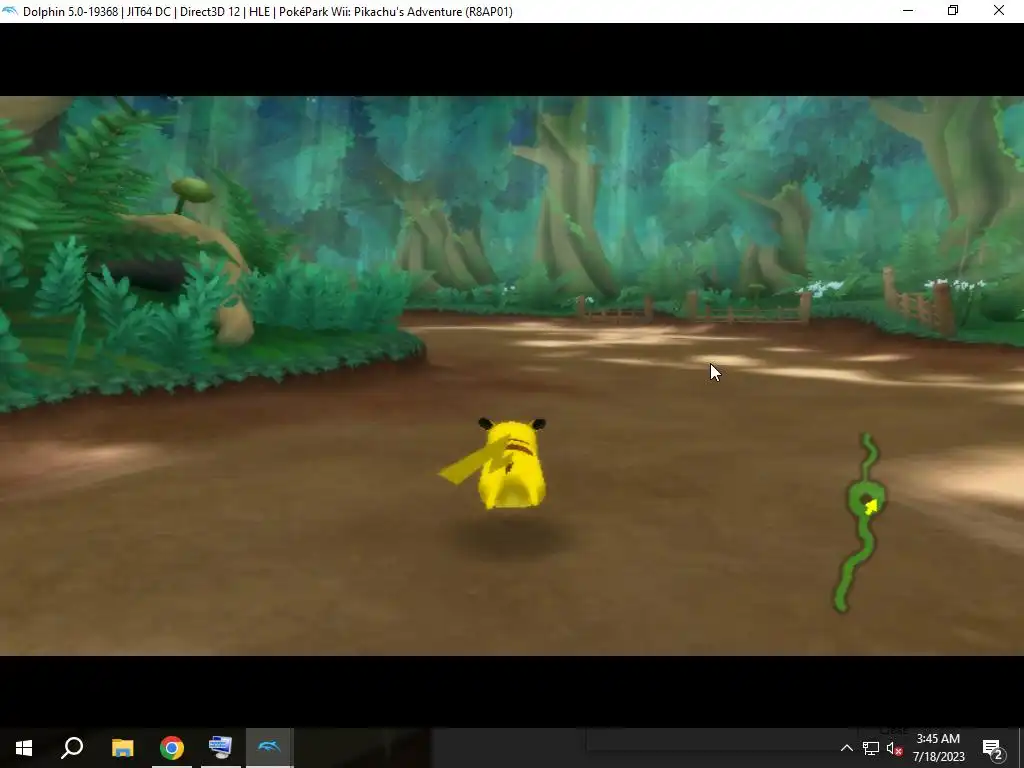
Task: Open the notification center icon
Action: [993, 748]
